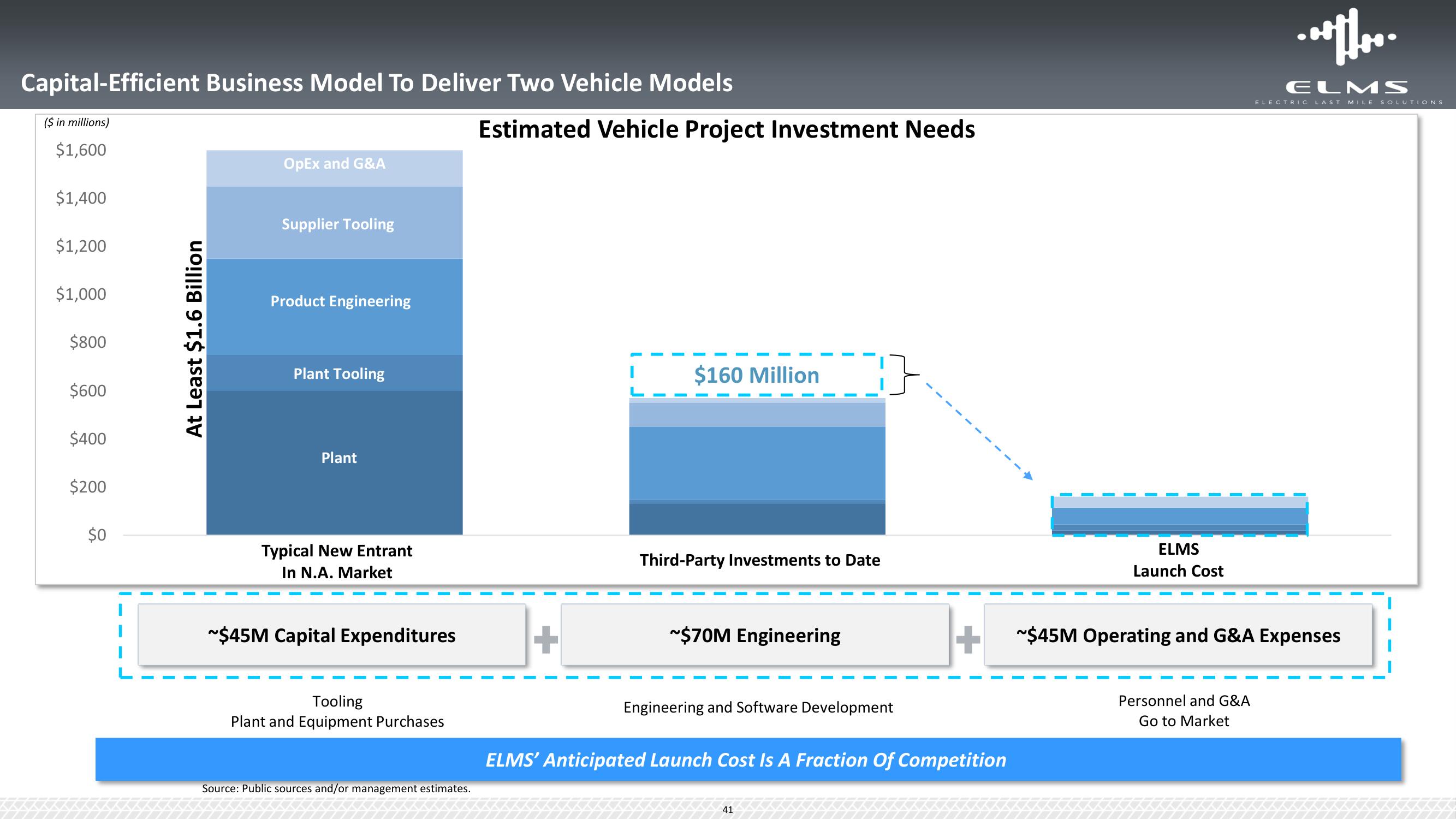Viewport: 1456px width, 819px height.
Task: Click the Tooling Plant and Equipment Purchases caption
Action: click(337, 711)
